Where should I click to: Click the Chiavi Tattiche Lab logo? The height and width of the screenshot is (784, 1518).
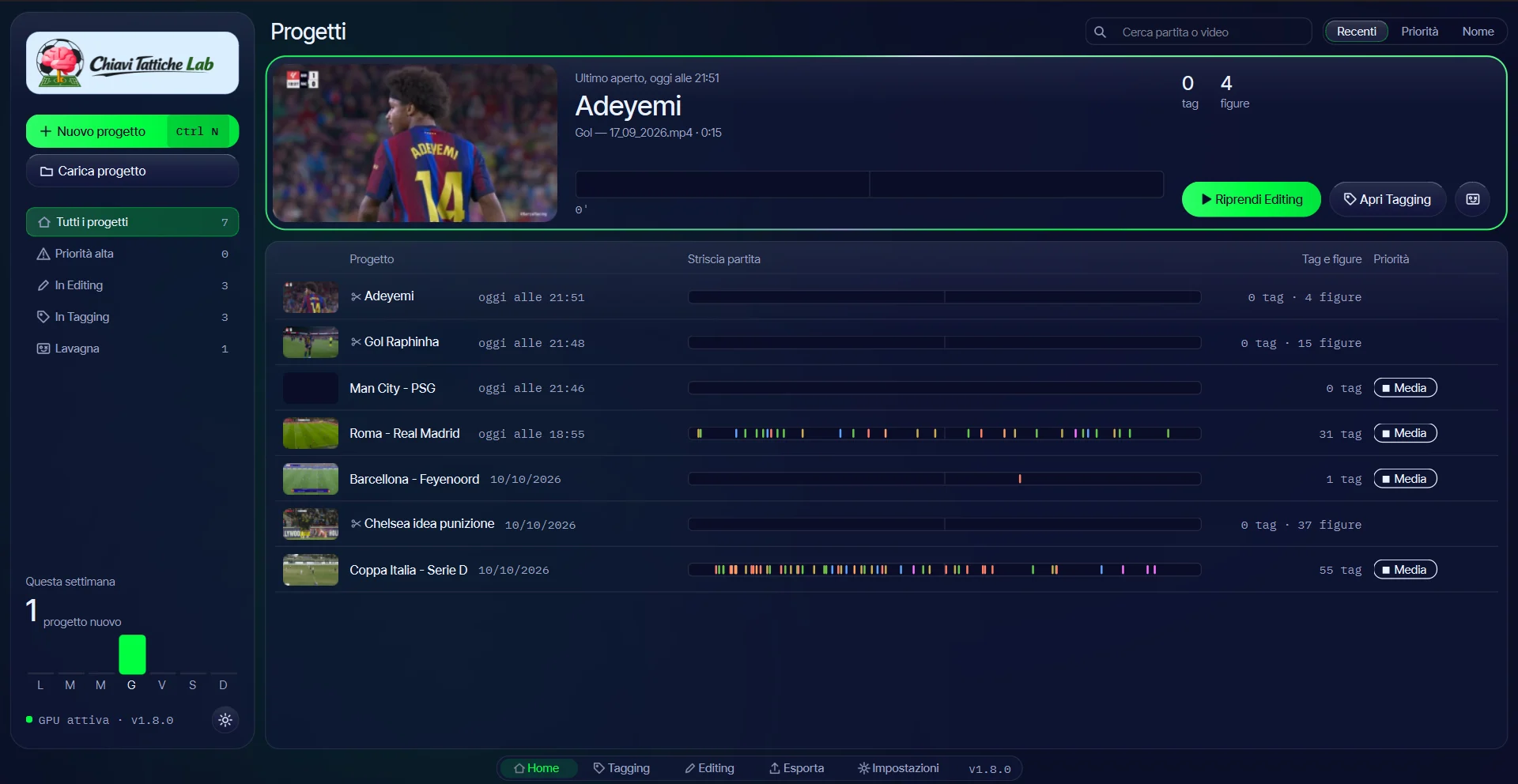[132, 63]
